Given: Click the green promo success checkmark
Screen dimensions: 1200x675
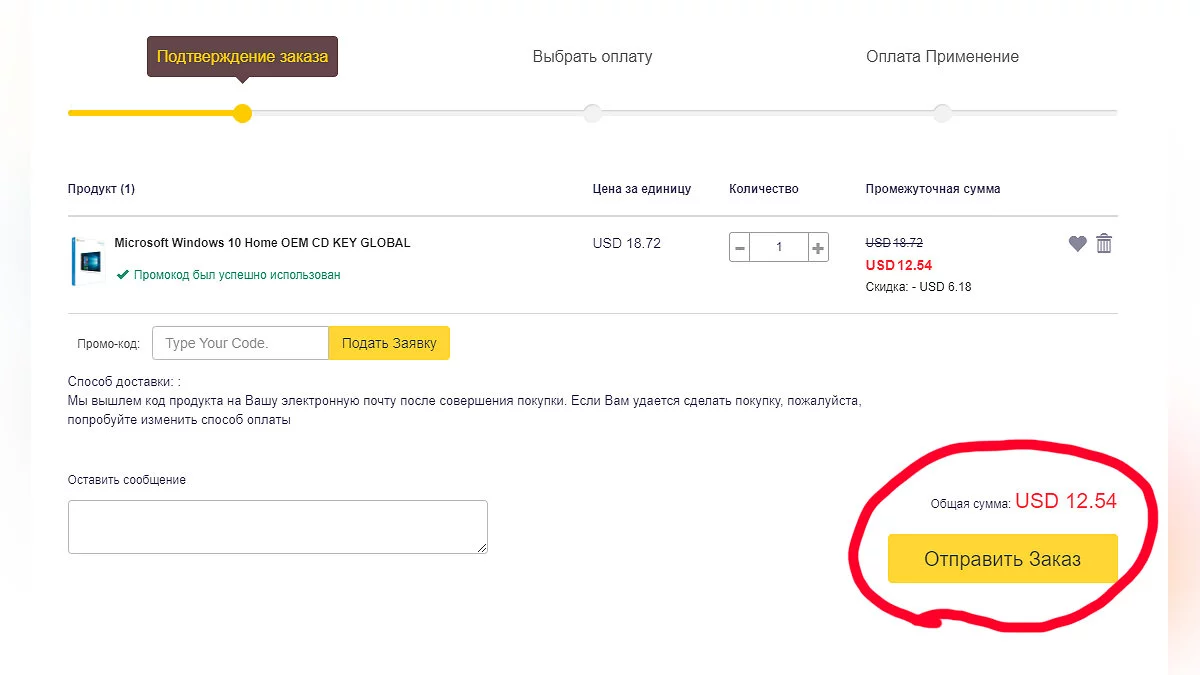Looking at the screenshot, I should pyautogui.click(x=122, y=274).
